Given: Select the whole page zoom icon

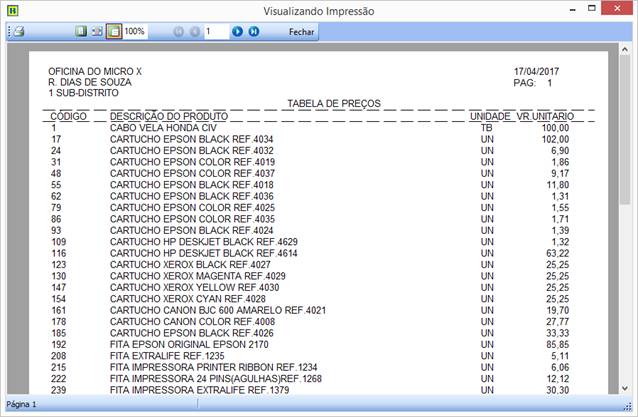Looking at the screenshot, I should [82, 32].
